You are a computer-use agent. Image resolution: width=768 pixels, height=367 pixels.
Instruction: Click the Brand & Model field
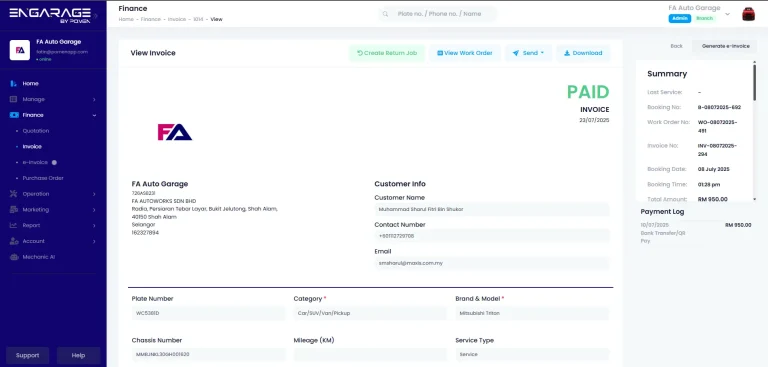click(x=532, y=313)
